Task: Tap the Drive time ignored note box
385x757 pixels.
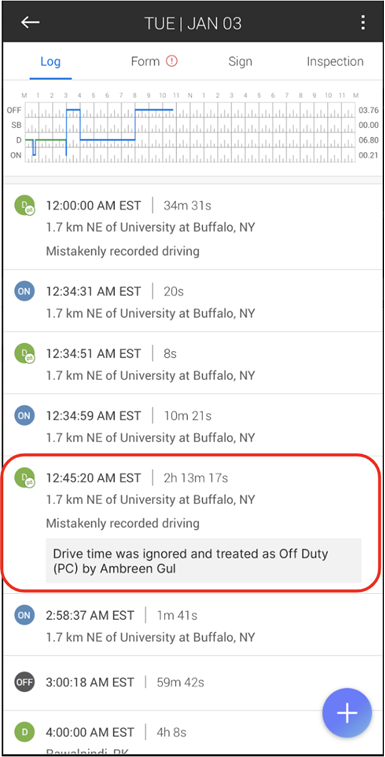Action: pos(203,561)
